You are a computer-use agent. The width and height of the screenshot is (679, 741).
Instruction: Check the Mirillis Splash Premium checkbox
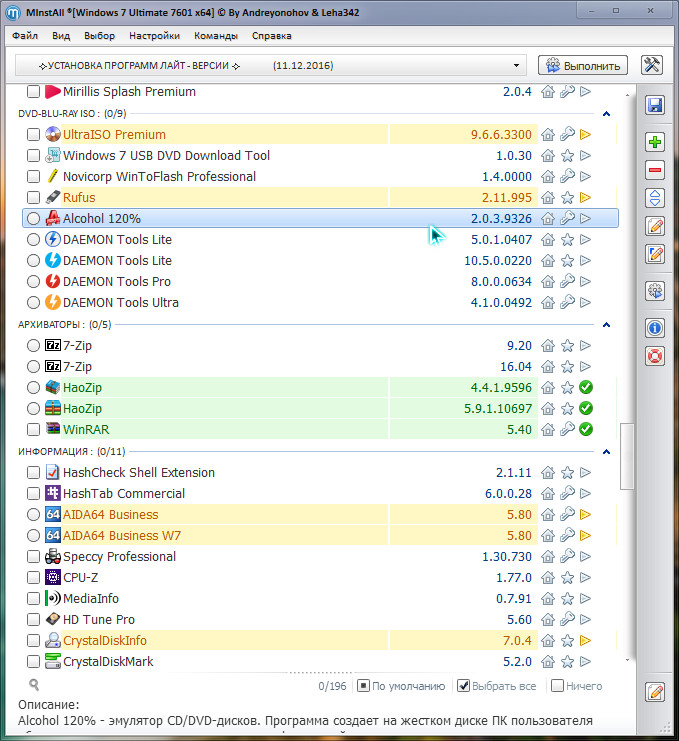[33, 91]
